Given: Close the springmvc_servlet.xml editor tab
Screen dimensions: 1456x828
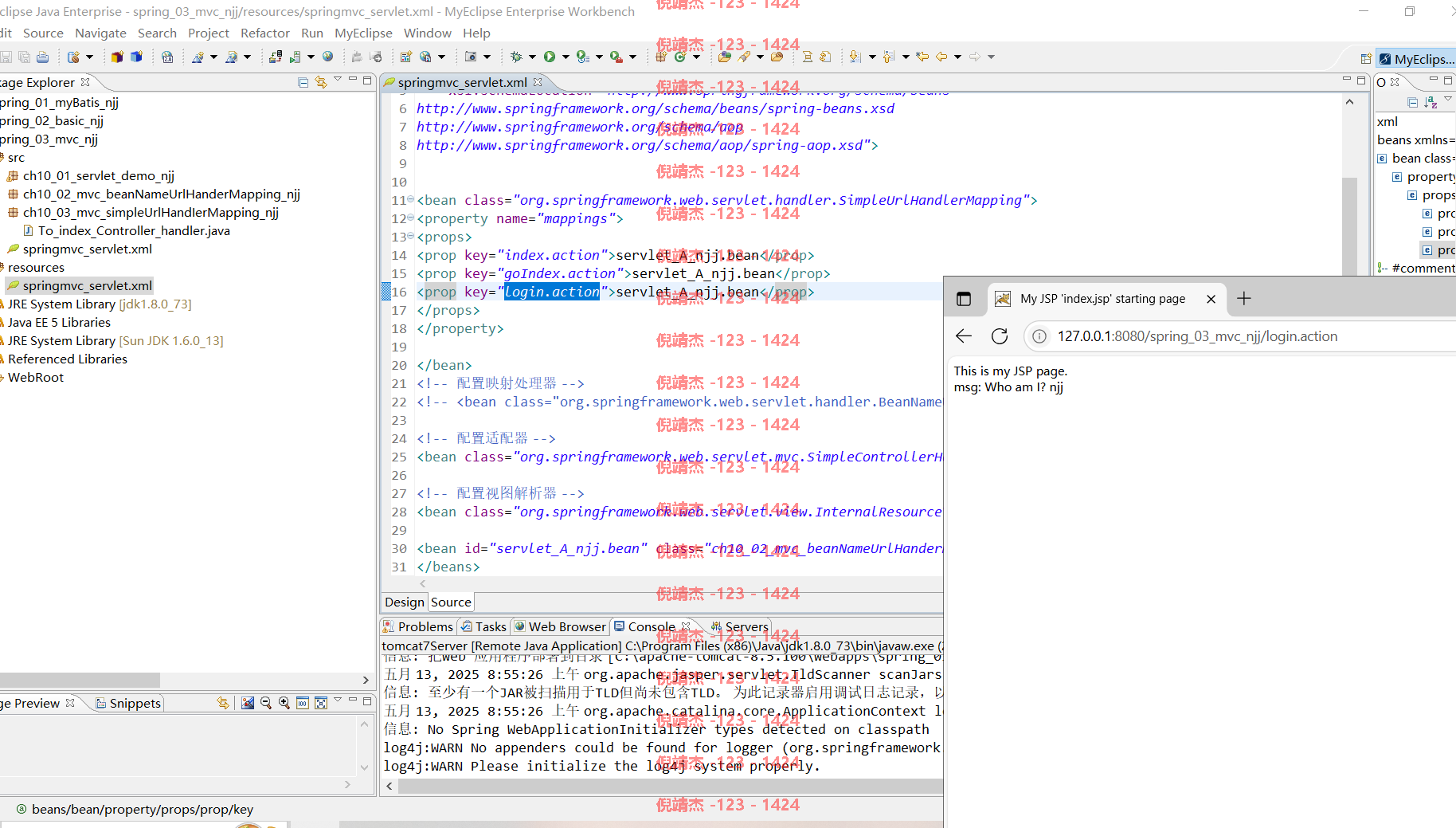Looking at the screenshot, I should [538, 82].
